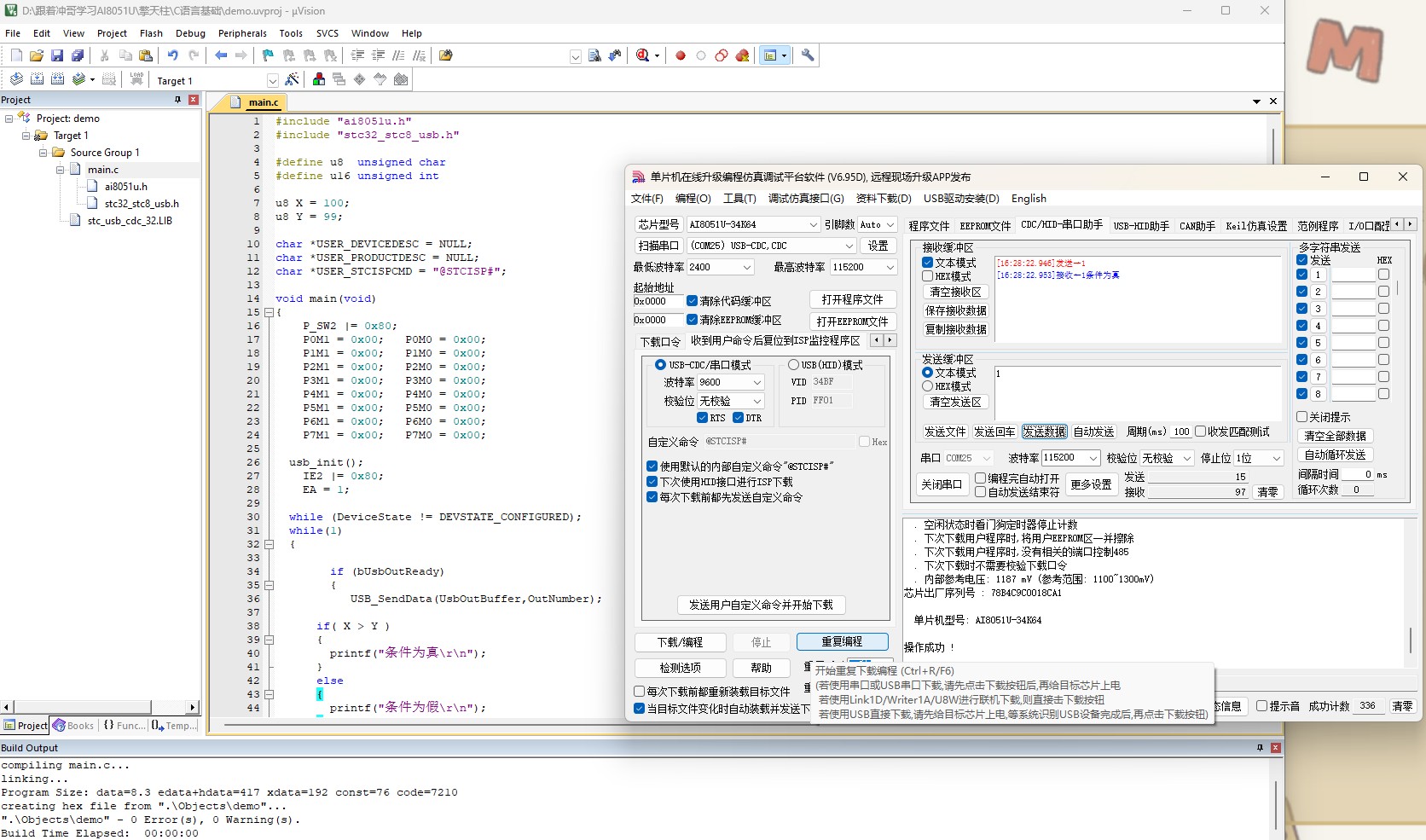Click the Indent selected text icon

pyautogui.click(x=357, y=55)
